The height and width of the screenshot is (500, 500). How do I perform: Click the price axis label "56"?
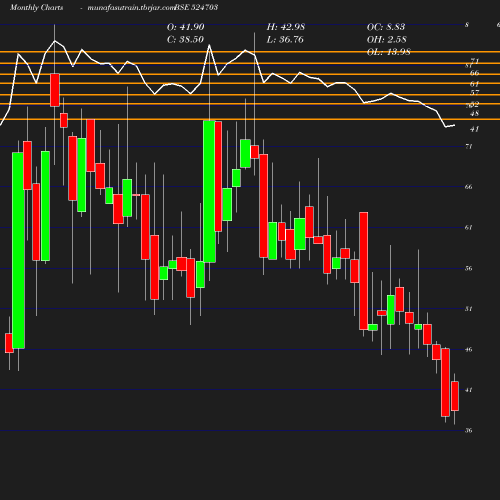pos(469,268)
